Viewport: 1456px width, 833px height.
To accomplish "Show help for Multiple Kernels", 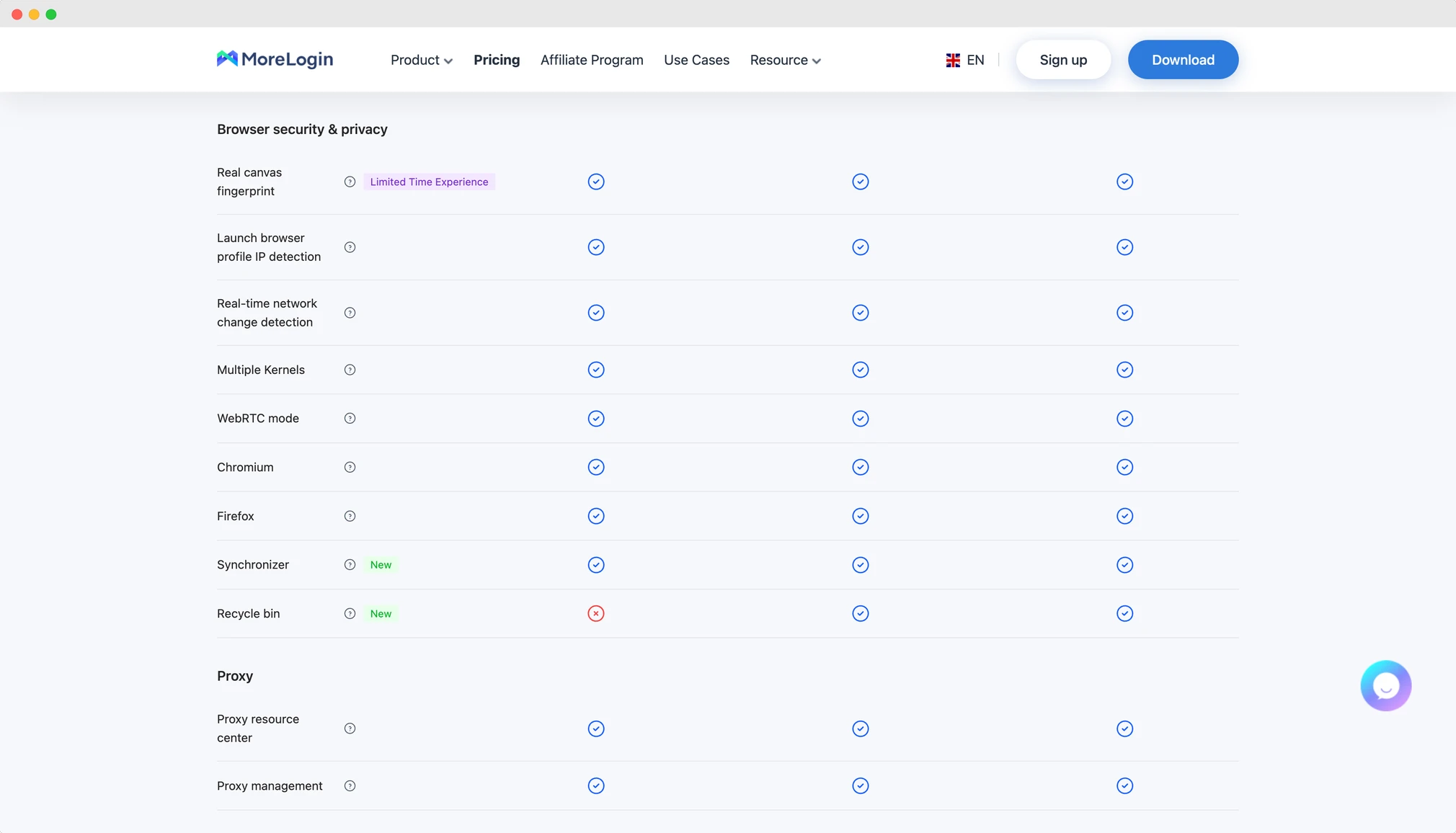I will click(350, 370).
